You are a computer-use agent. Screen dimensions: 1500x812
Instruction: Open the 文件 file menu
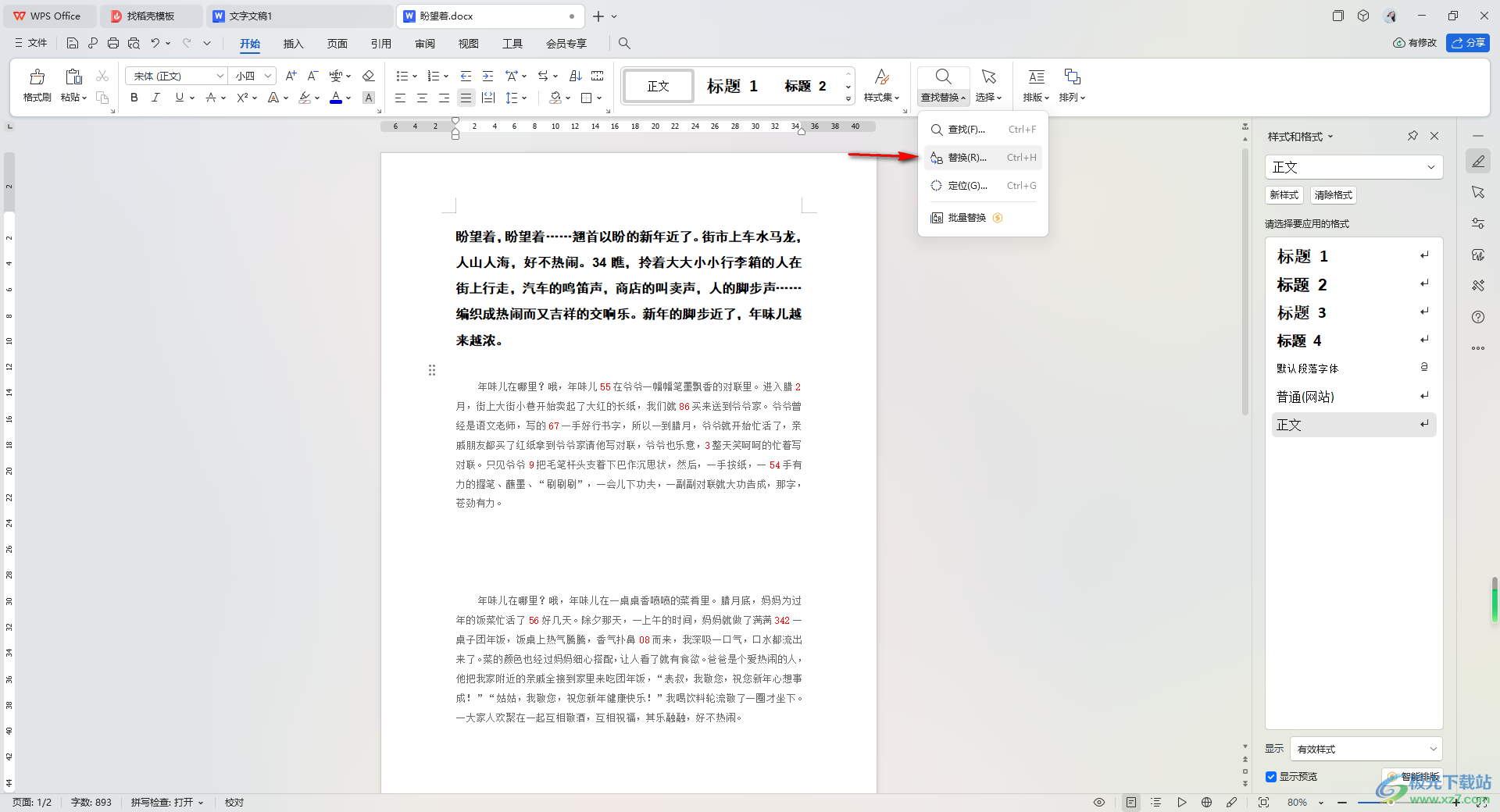tap(30, 44)
